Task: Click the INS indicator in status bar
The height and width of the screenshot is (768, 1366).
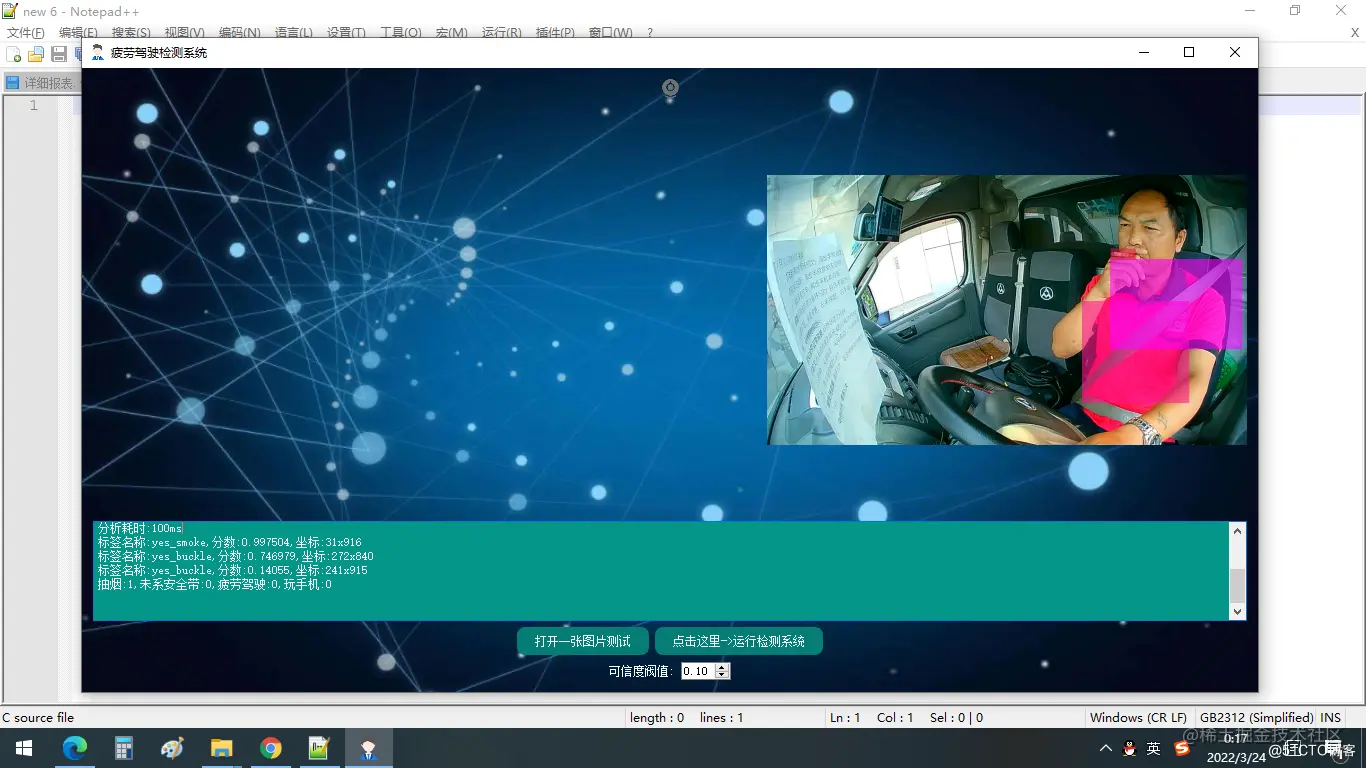Action: [x=1331, y=717]
